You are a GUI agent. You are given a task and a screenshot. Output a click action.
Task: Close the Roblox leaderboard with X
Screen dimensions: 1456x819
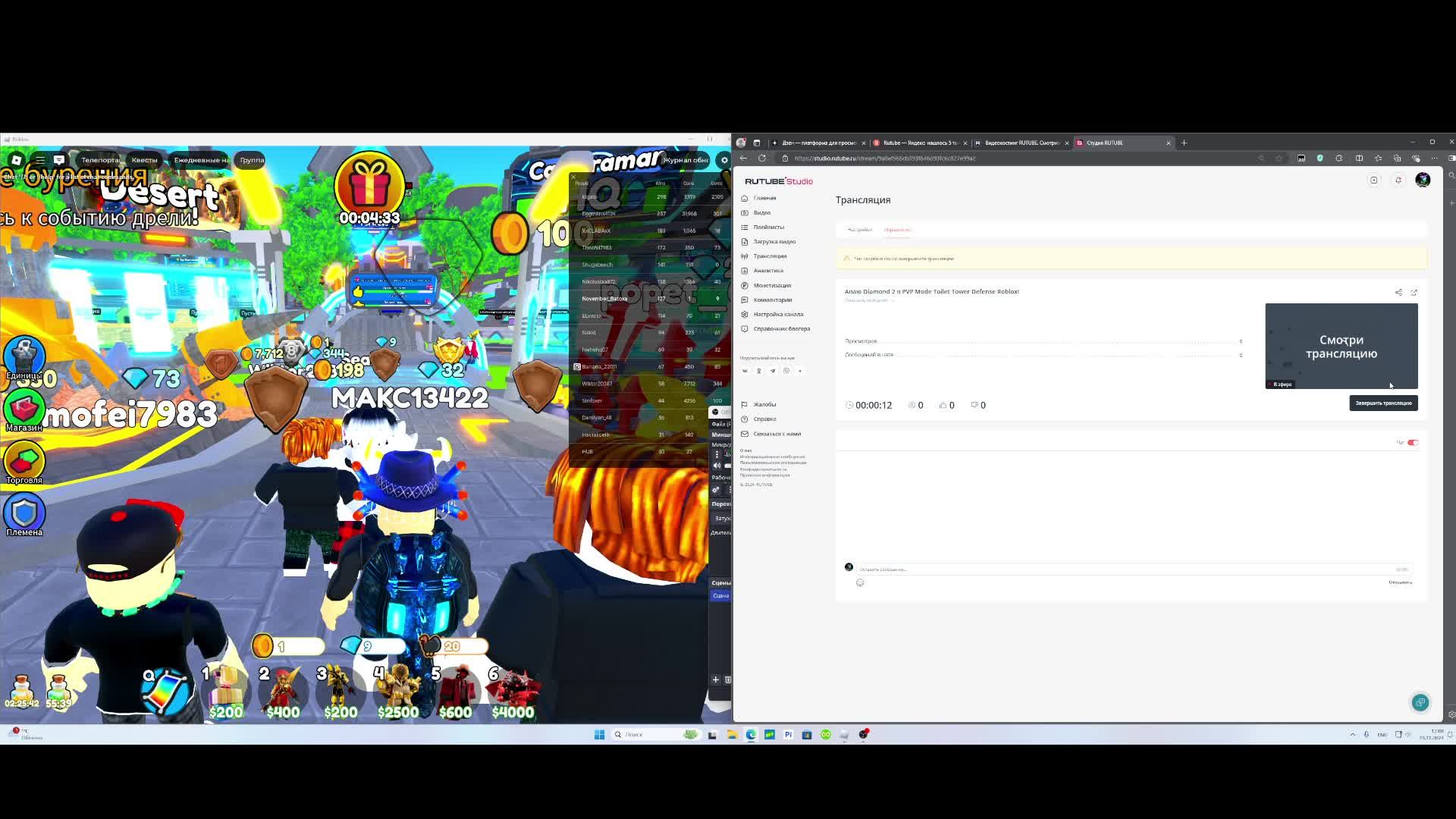click(x=573, y=177)
